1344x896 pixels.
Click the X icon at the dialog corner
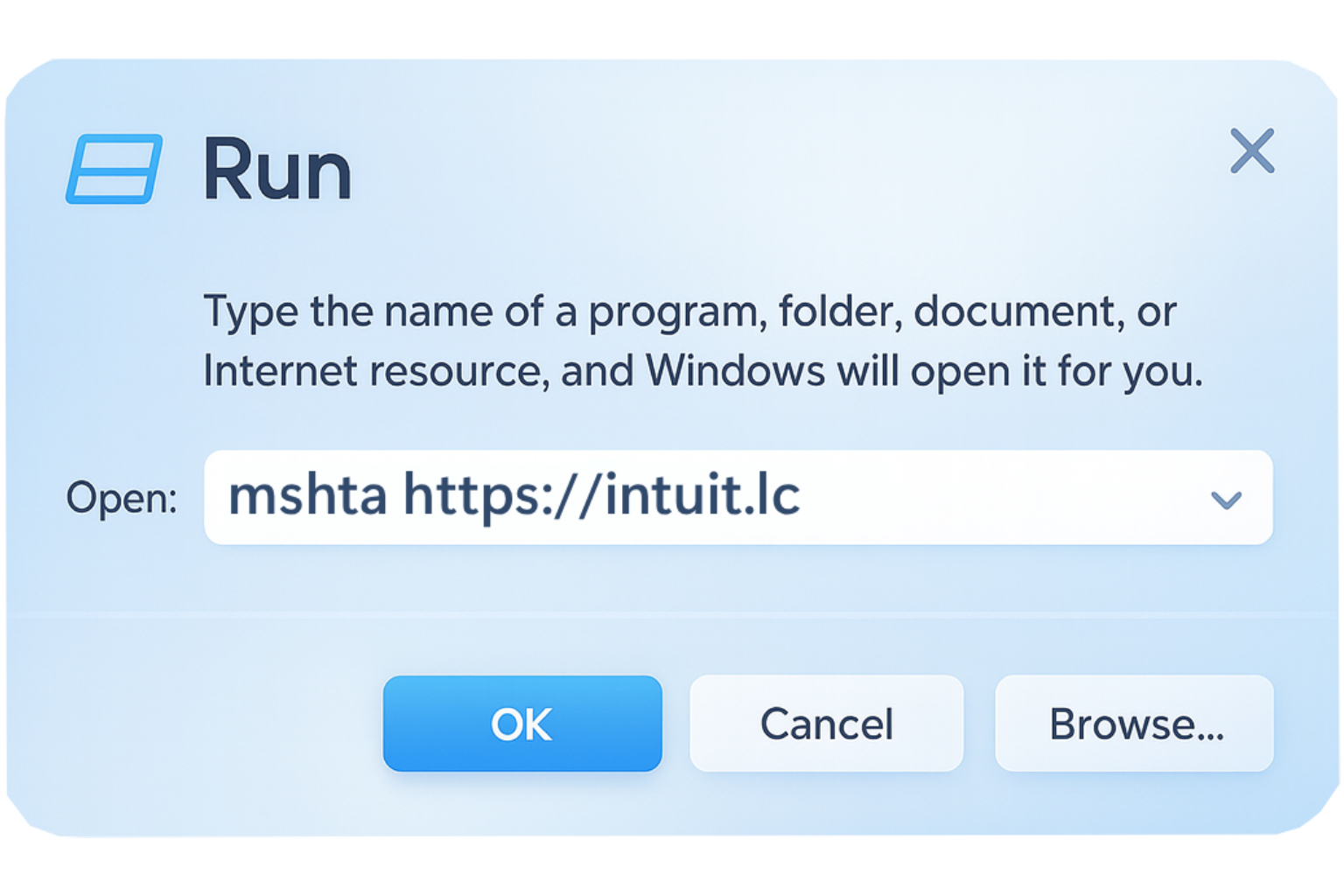click(1252, 151)
